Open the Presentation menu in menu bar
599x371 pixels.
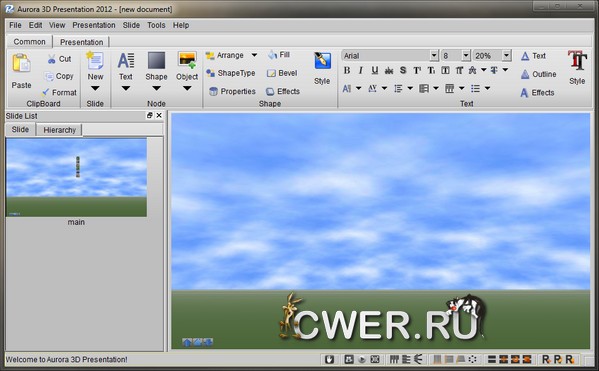click(94, 25)
